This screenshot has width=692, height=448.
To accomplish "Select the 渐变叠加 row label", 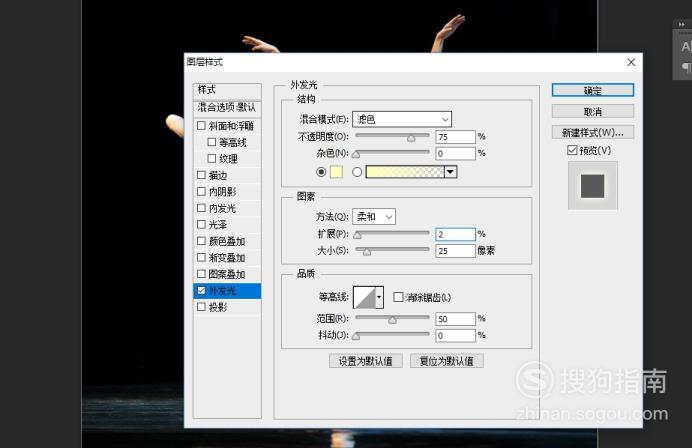I will pos(227,258).
